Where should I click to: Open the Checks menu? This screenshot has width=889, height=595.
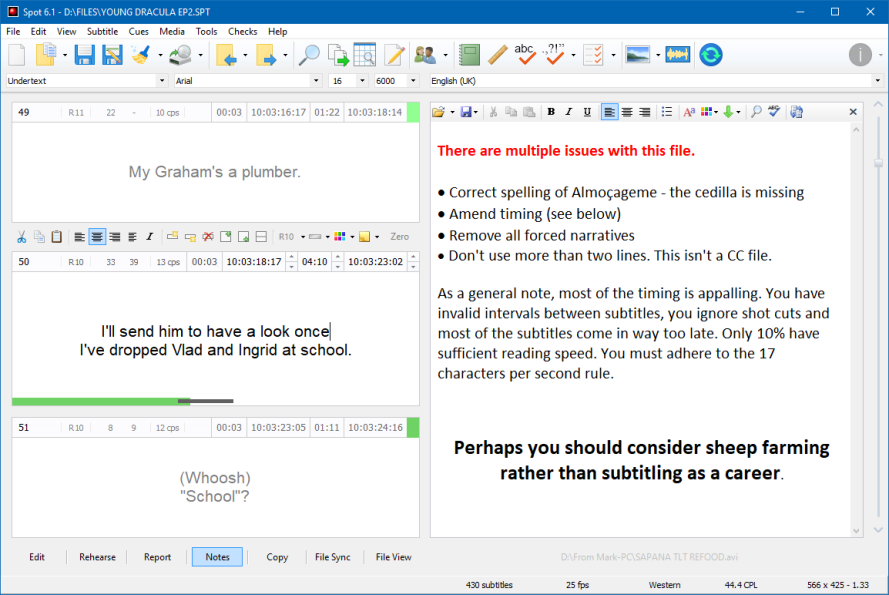242,32
